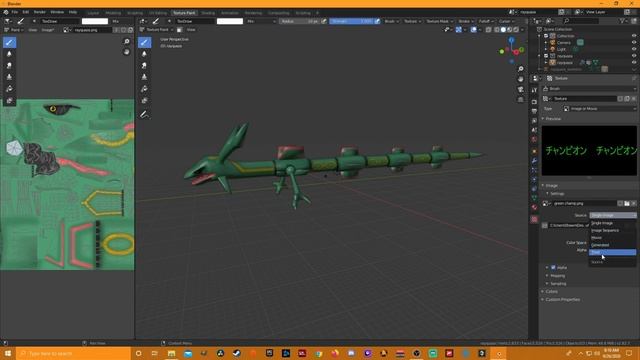Click the pan hand icon in the image editor

[x=127, y=52]
